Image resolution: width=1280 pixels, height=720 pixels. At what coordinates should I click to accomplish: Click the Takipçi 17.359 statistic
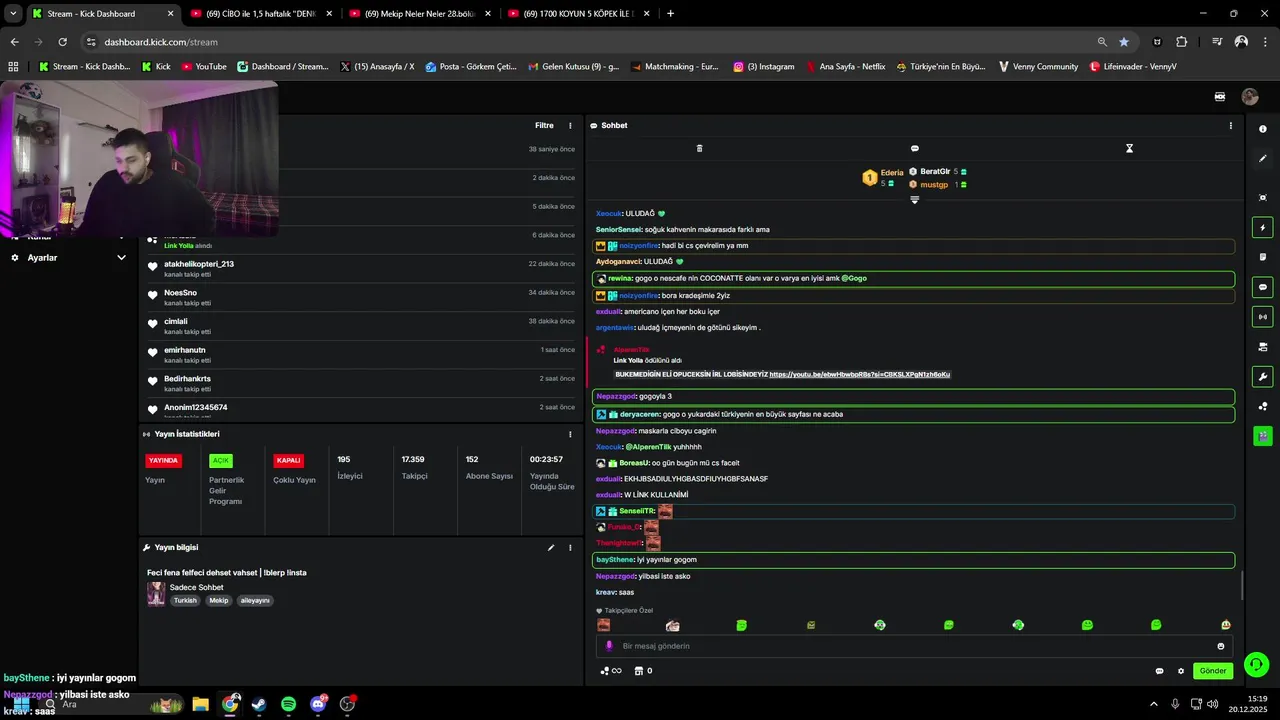[414, 468]
